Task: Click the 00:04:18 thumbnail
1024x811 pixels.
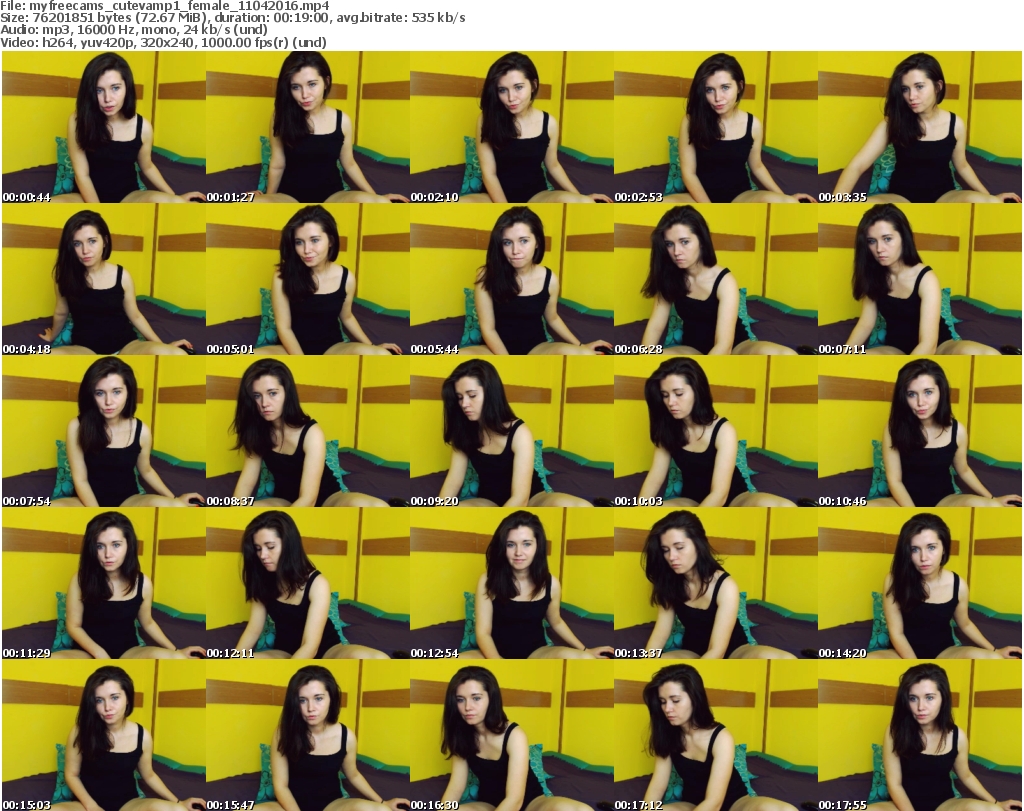Action: (x=103, y=280)
